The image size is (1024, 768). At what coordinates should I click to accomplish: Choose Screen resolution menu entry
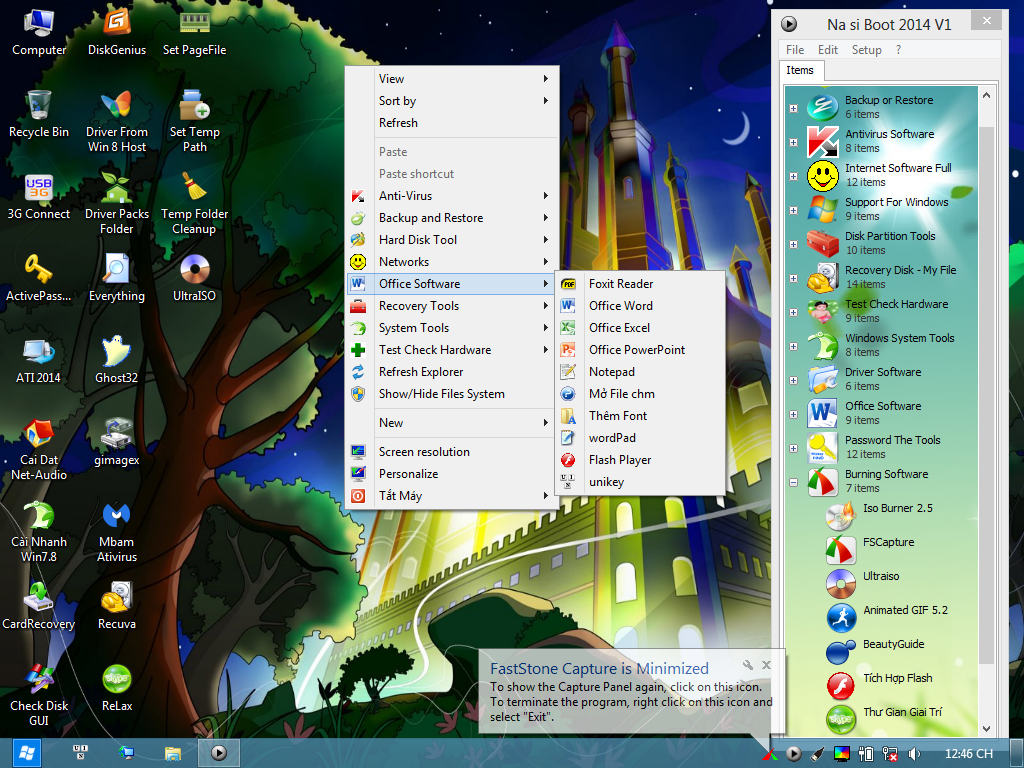452,452
